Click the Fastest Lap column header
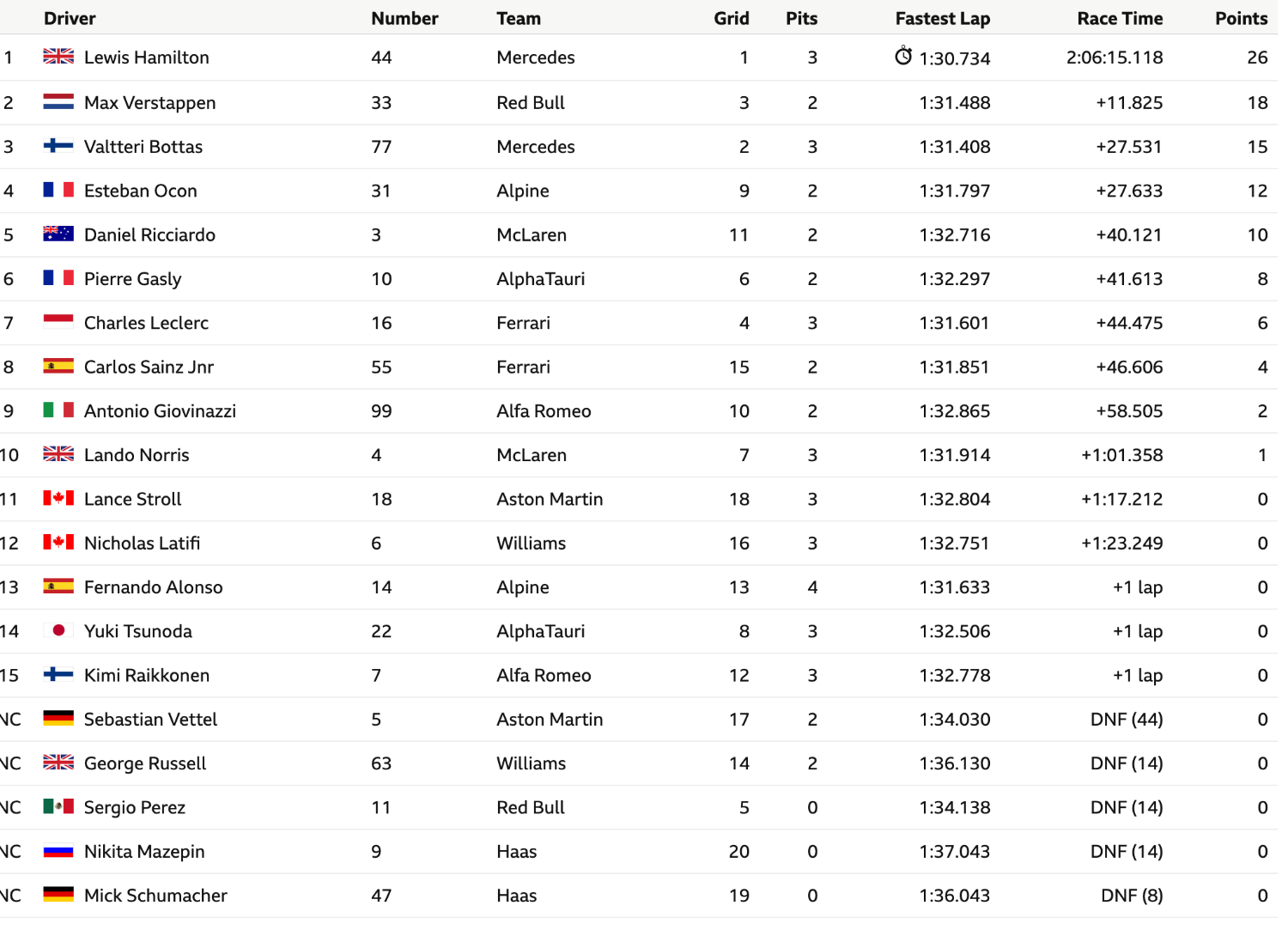The image size is (1288, 930). click(x=942, y=18)
